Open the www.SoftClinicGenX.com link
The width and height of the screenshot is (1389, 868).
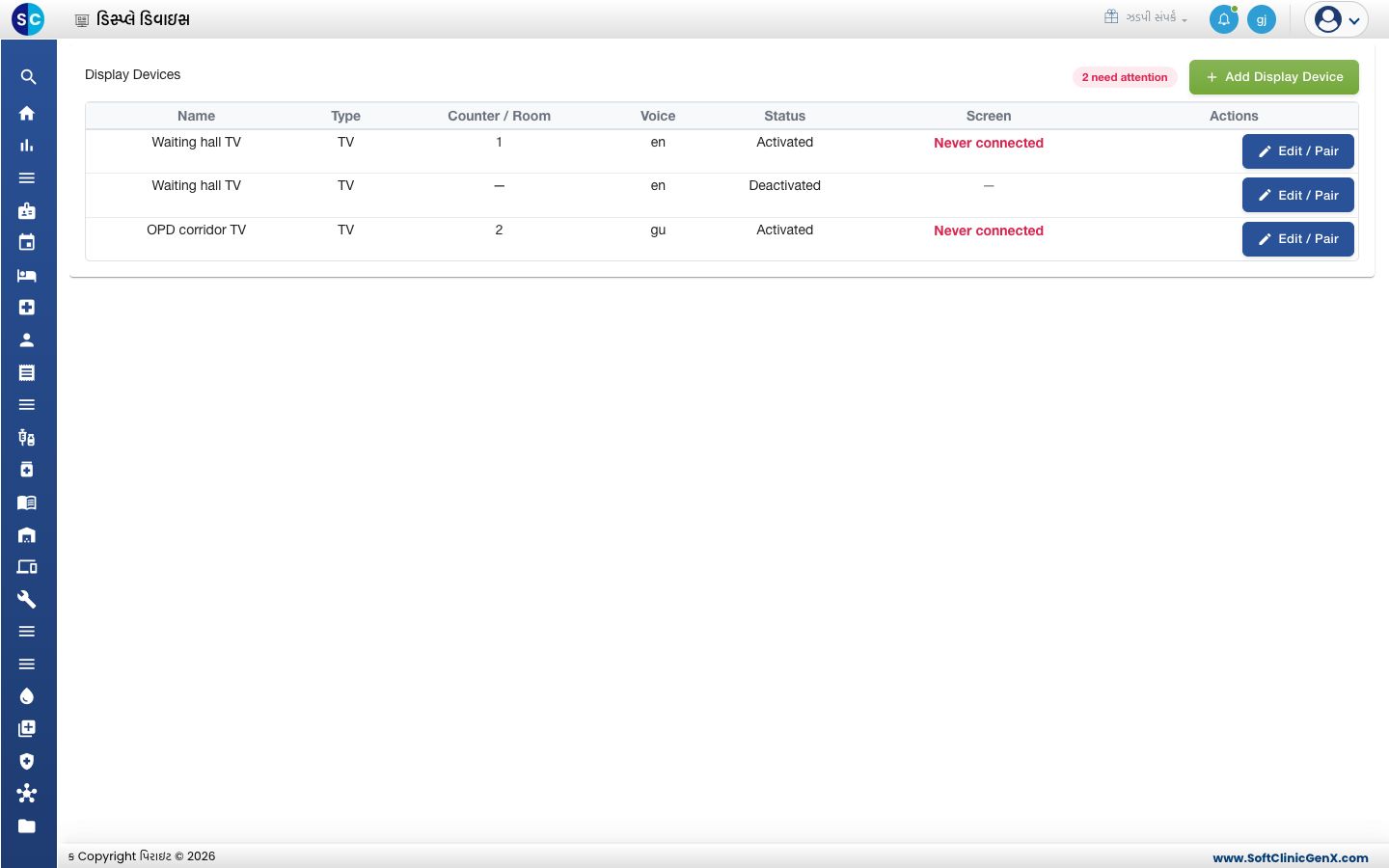1290,857
